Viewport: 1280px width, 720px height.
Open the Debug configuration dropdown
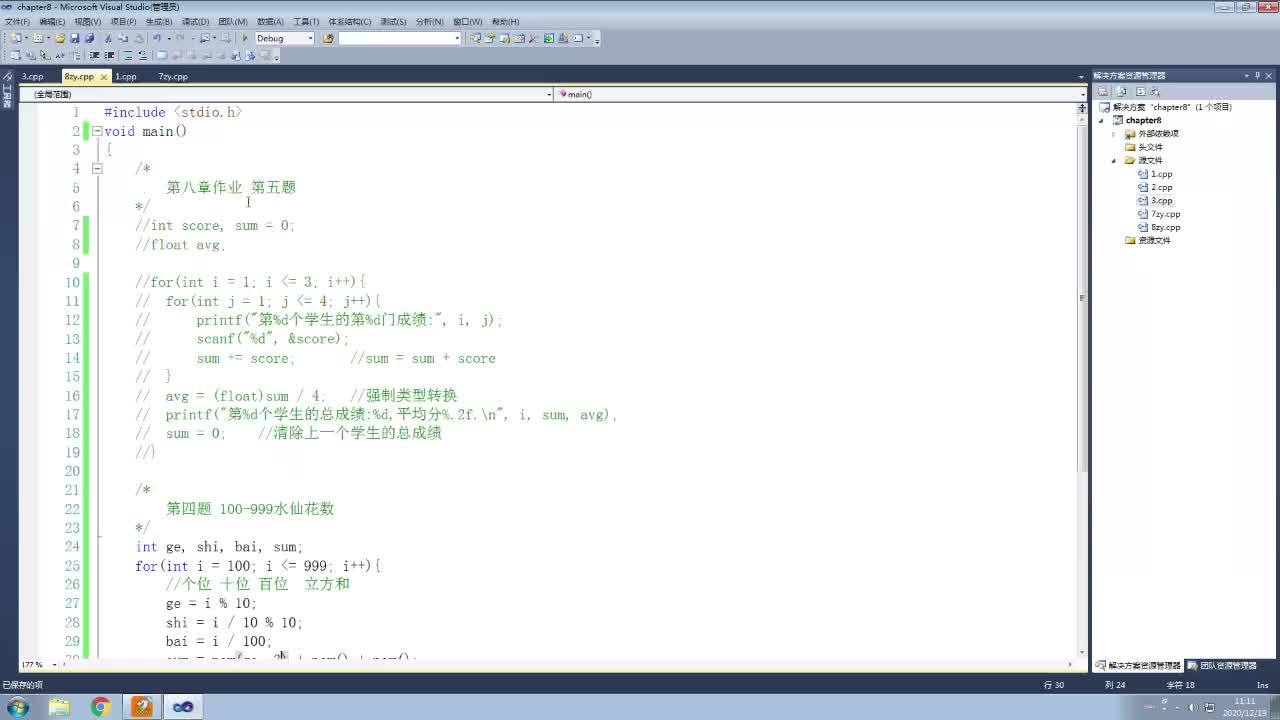[310, 38]
